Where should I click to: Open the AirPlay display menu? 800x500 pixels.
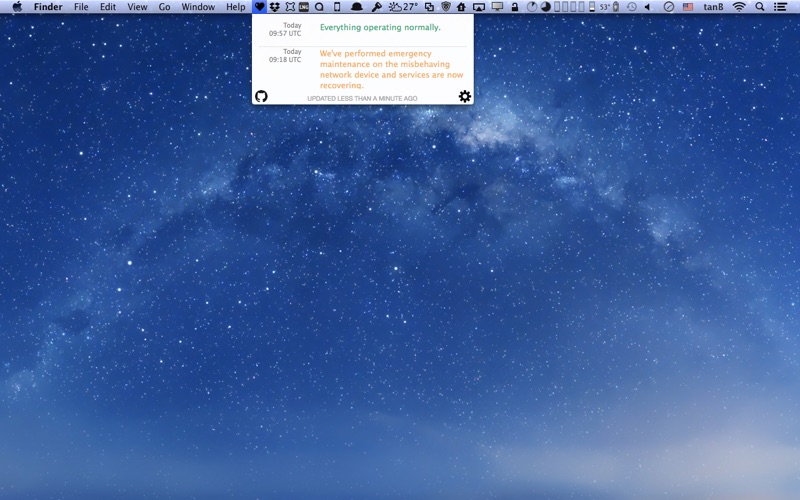[x=479, y=7]
